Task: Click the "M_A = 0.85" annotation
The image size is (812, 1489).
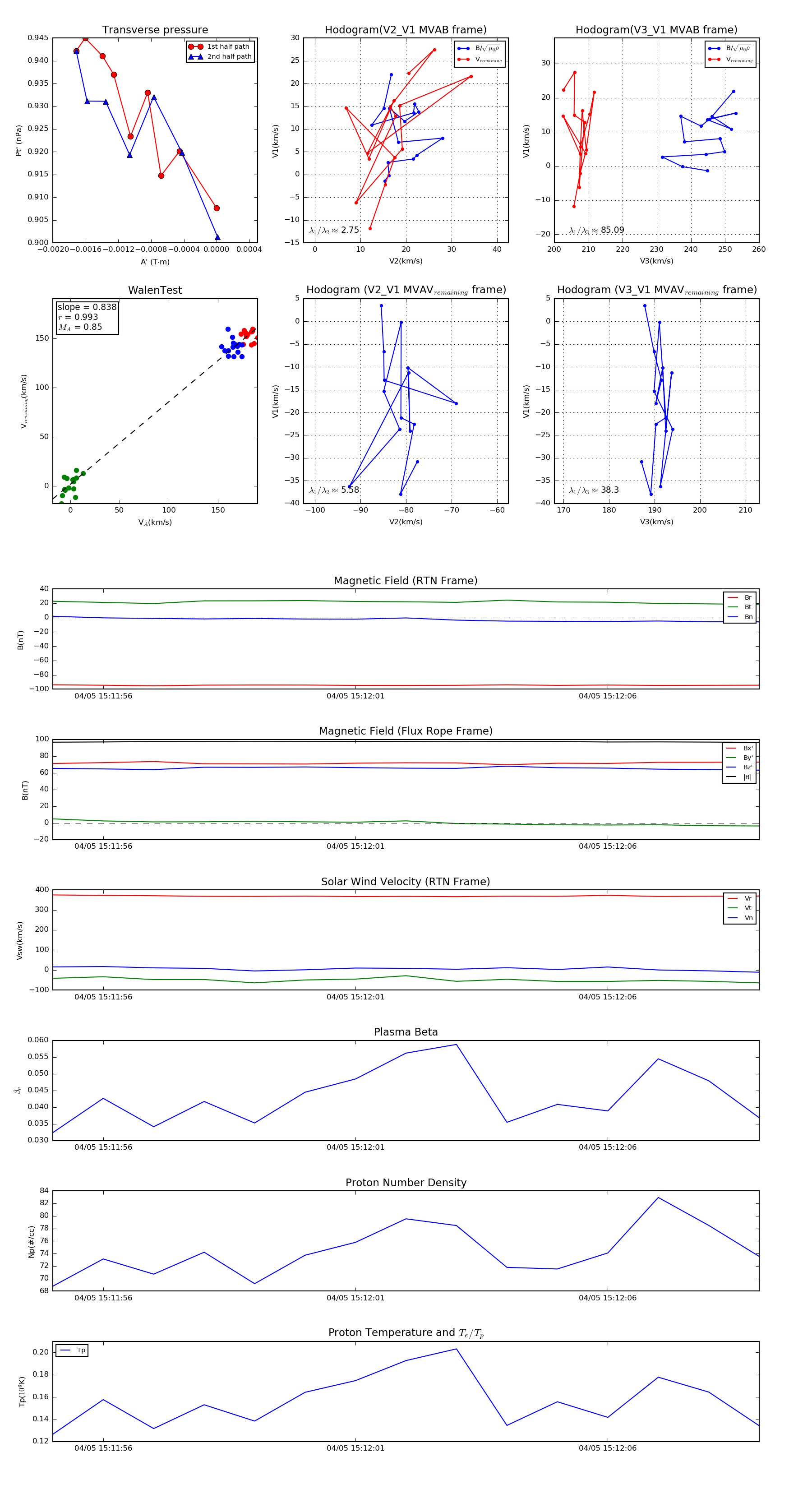Action: point(80,327)
